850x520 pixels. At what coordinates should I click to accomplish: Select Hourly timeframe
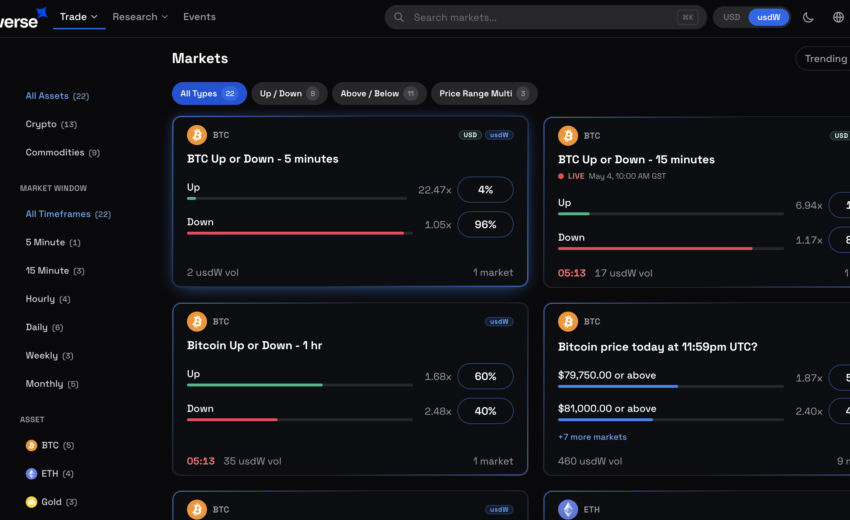click(48, 299)
